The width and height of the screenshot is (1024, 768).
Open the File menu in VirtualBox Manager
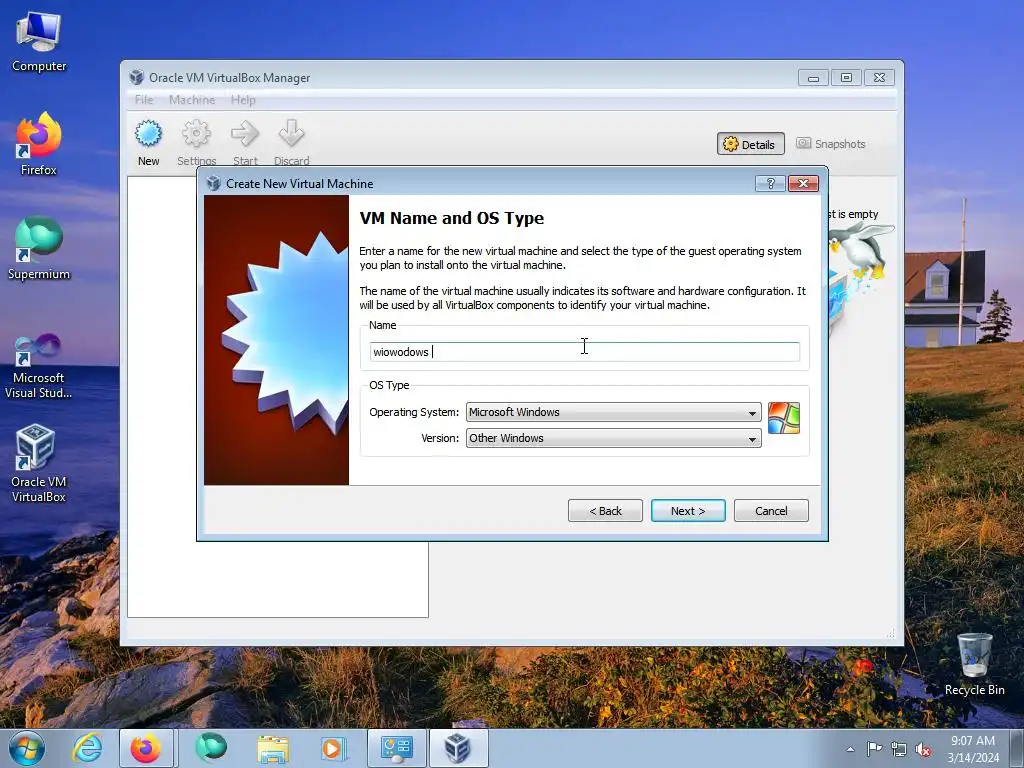click(144, 100)
